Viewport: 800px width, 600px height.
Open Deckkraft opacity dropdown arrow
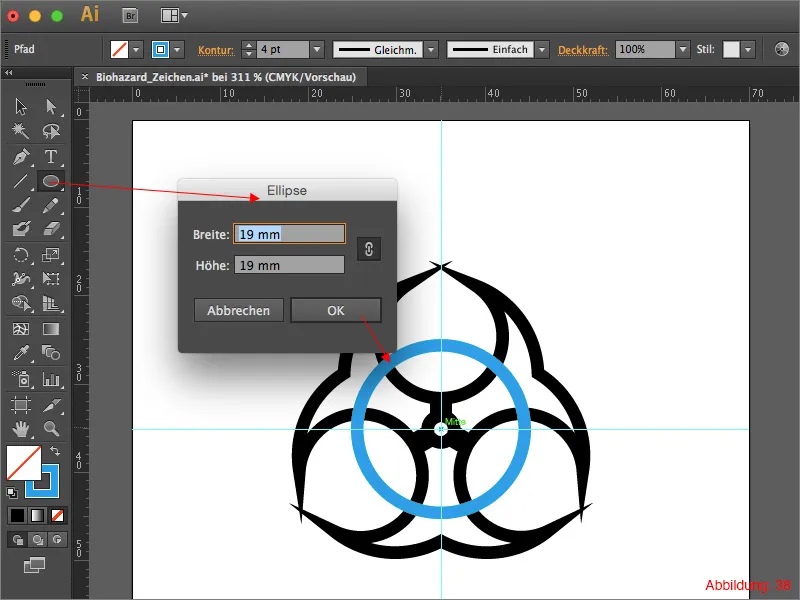click(683, 49)
